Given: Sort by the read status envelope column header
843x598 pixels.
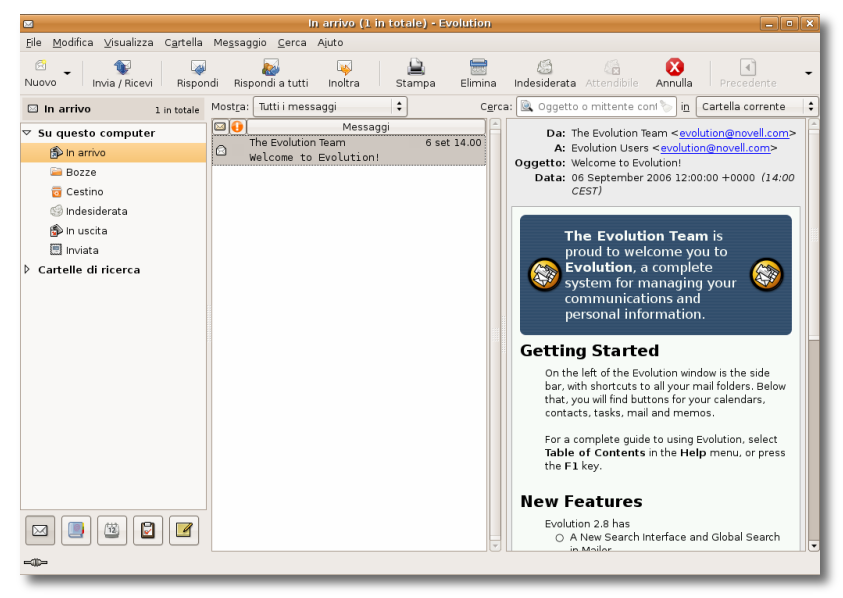Looking at the screenshot, I should tap(220, 127).
